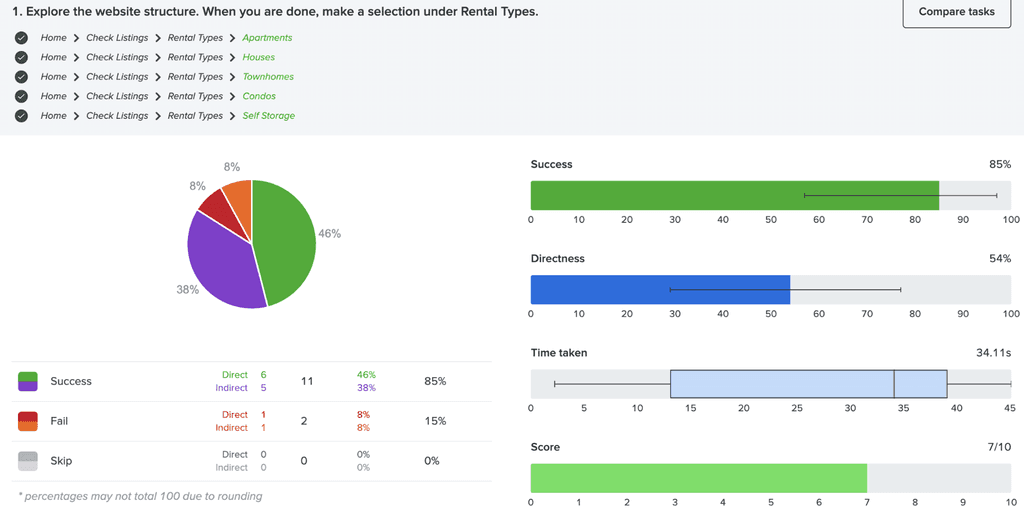Select the Apartments destination link

click(267, 38)
